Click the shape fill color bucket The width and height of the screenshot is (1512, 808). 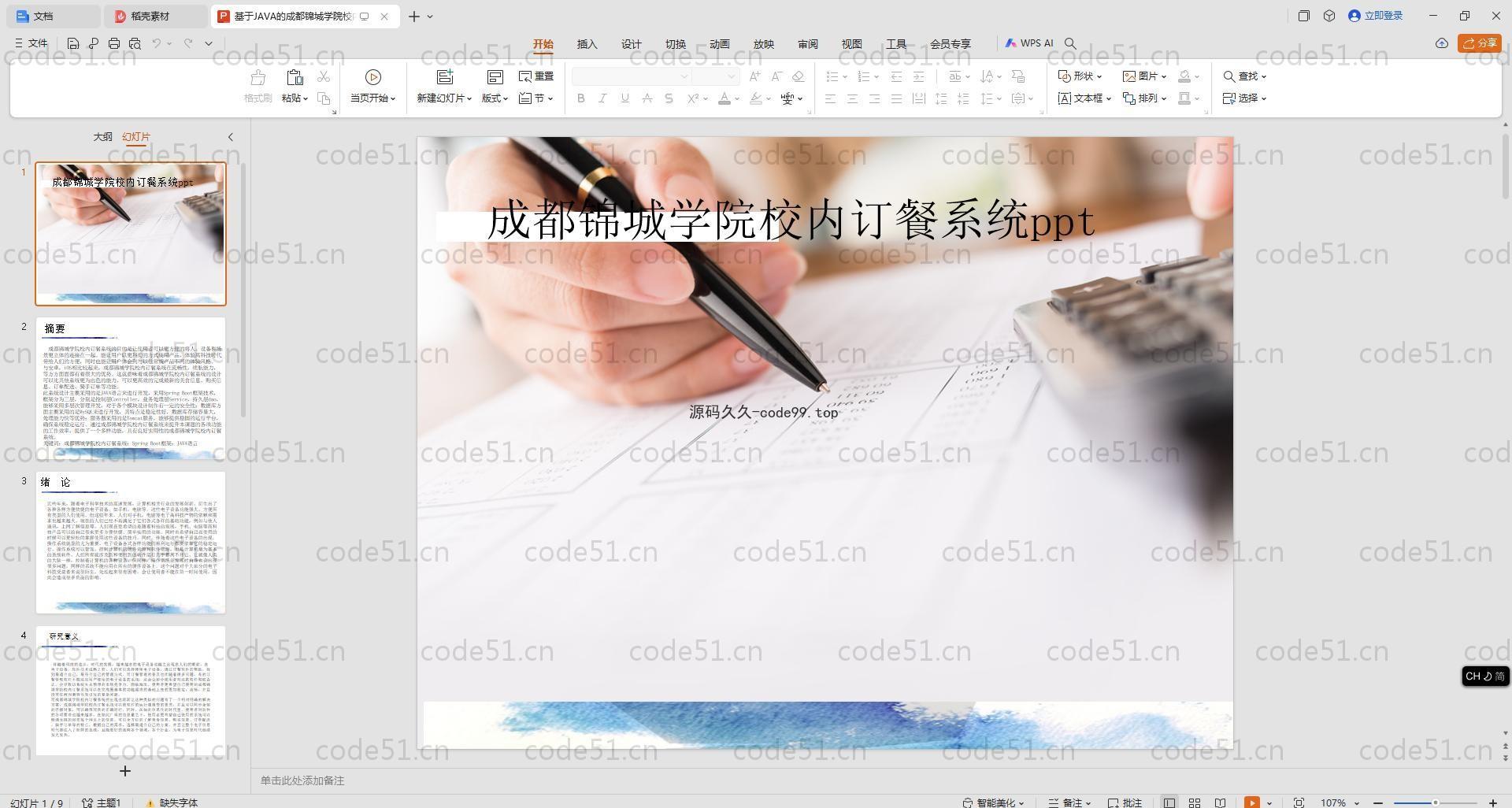pos(1184,76)
